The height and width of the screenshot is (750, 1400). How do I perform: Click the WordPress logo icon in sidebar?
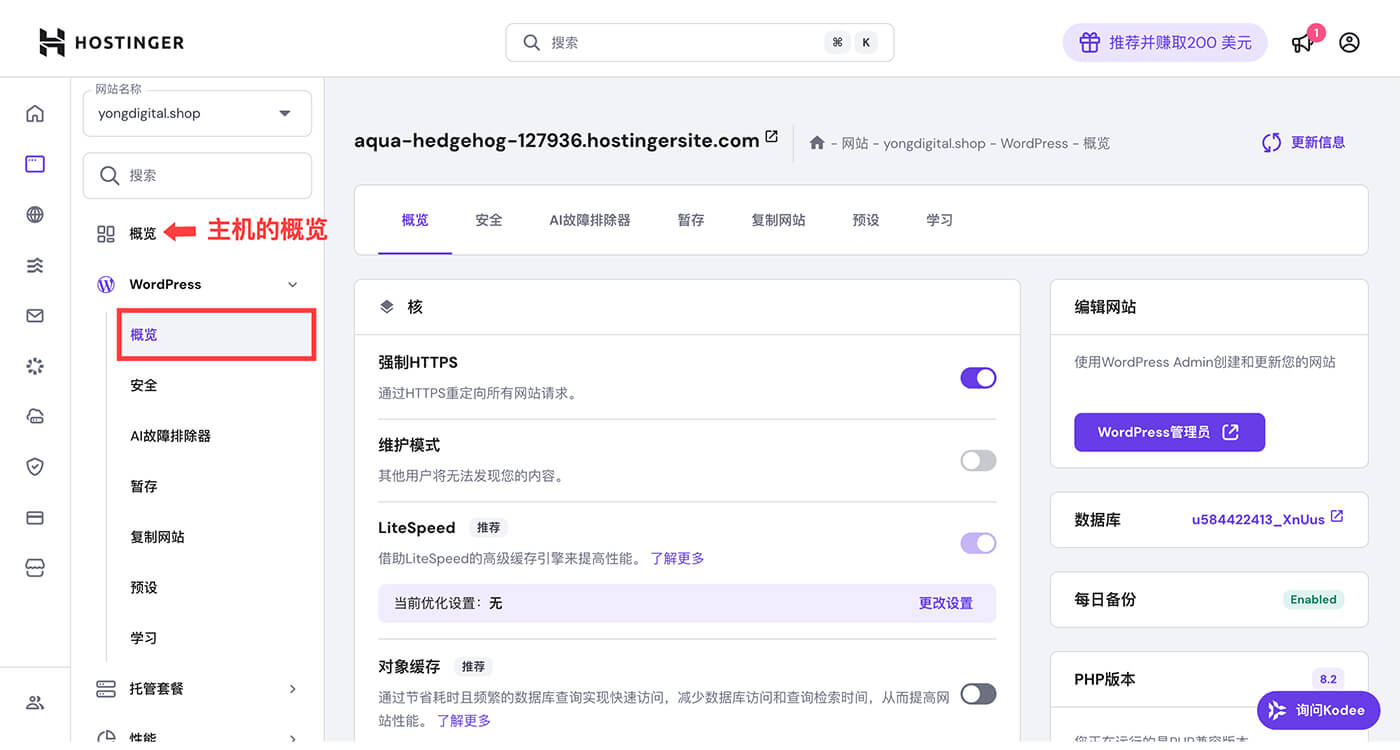[x=106, y=284]
